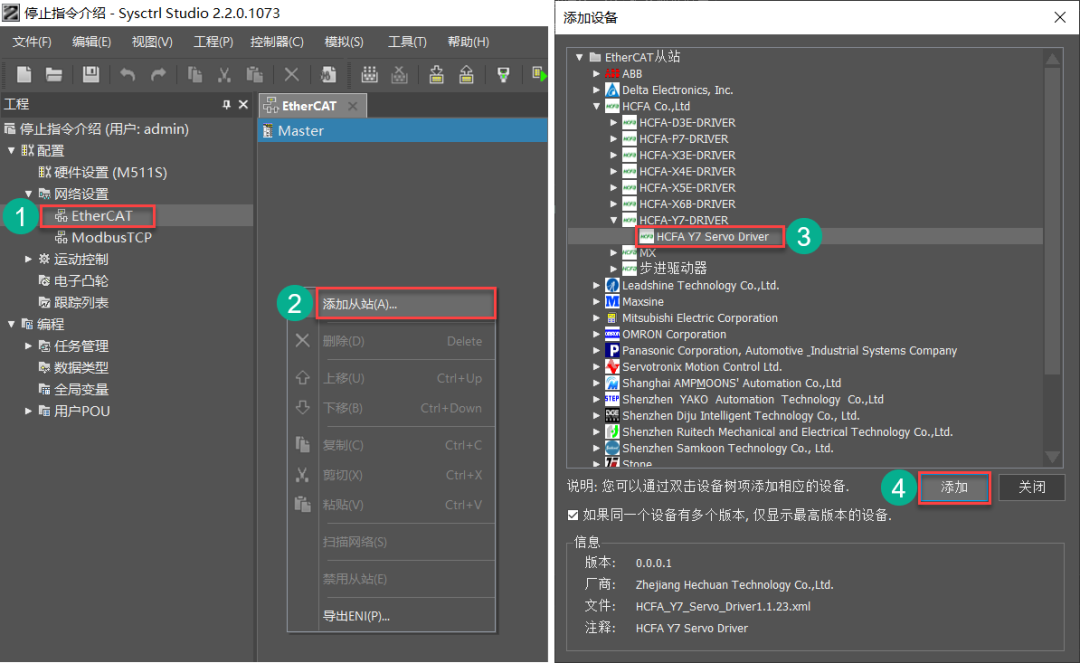Viewport: 1080px width, 663px height.
Task: Select HCFA Y7 Servo Driver device
Action: [712, 237]
